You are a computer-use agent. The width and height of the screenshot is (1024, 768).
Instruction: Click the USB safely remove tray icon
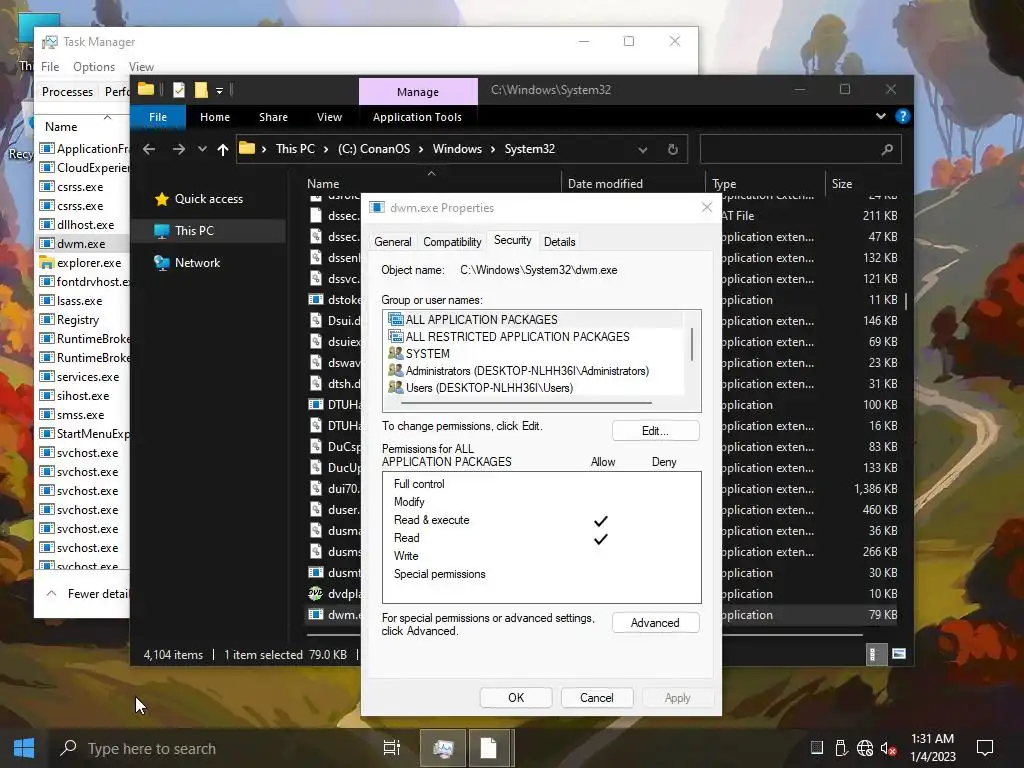point(841,748)
